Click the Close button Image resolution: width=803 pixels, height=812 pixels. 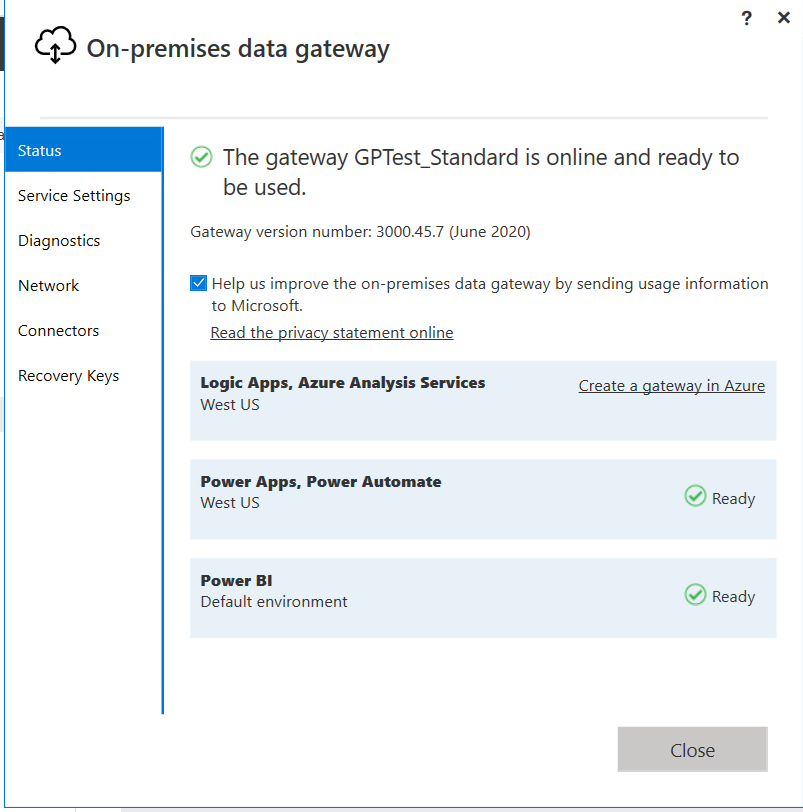[x=692, y=749]
